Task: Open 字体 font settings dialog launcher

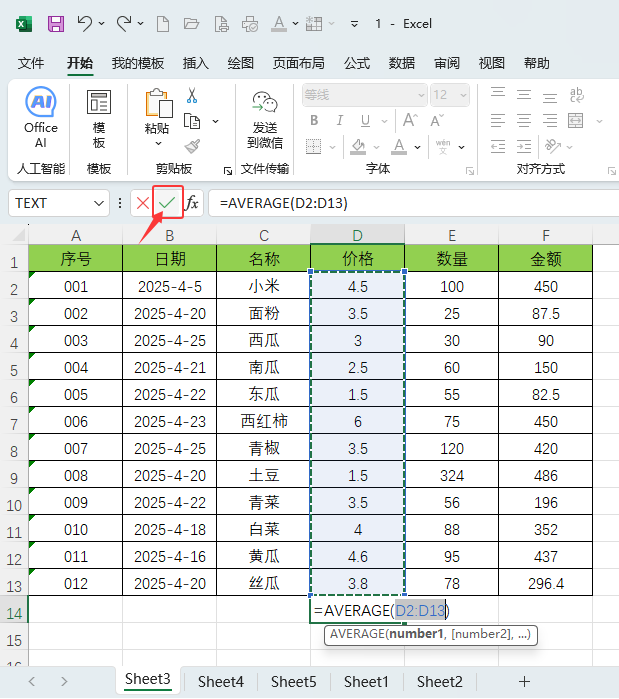Action: click(x=470, y=171)
